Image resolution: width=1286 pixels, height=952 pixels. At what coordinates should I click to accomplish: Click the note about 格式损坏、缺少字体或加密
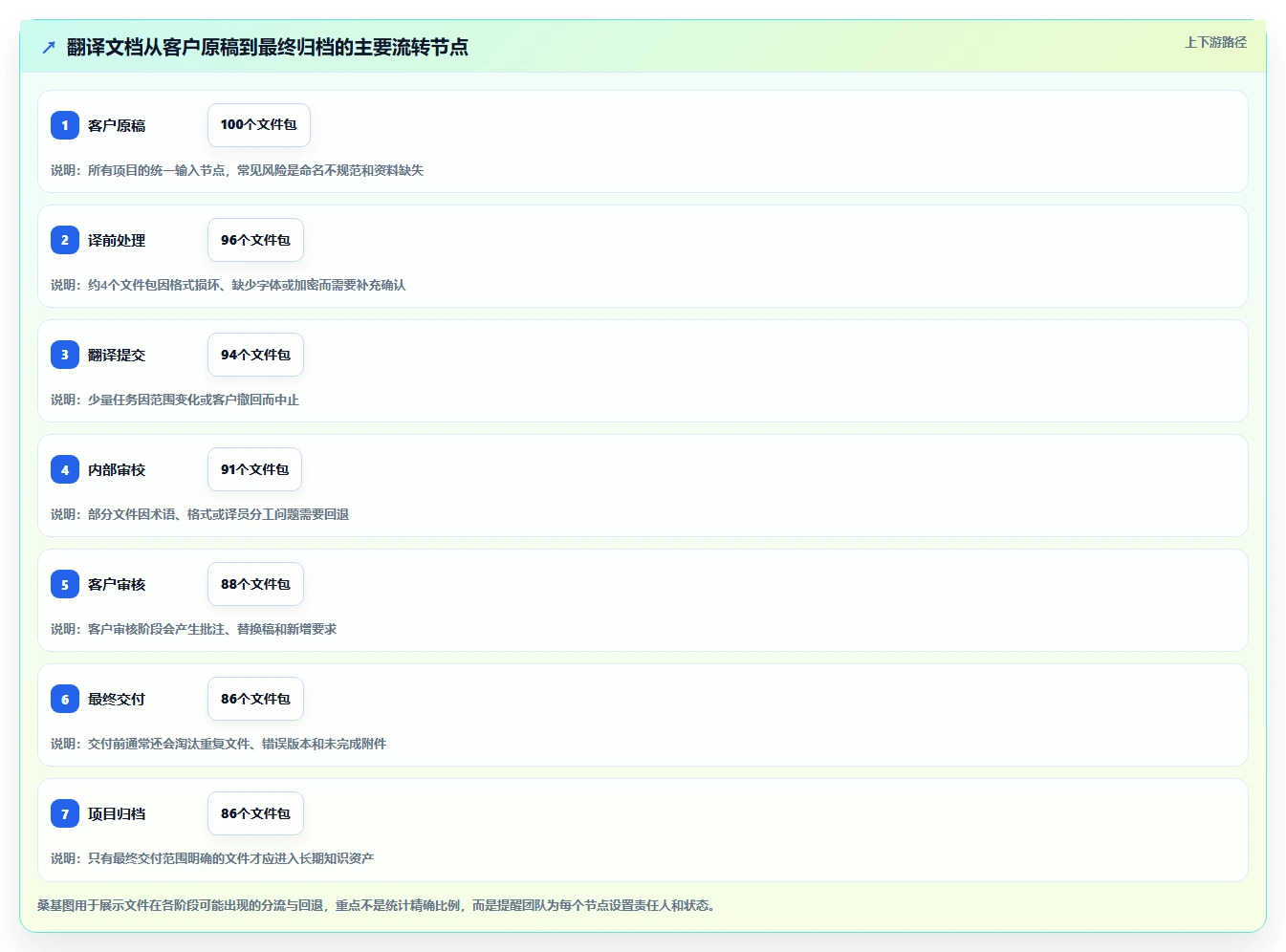click(229, 285)
